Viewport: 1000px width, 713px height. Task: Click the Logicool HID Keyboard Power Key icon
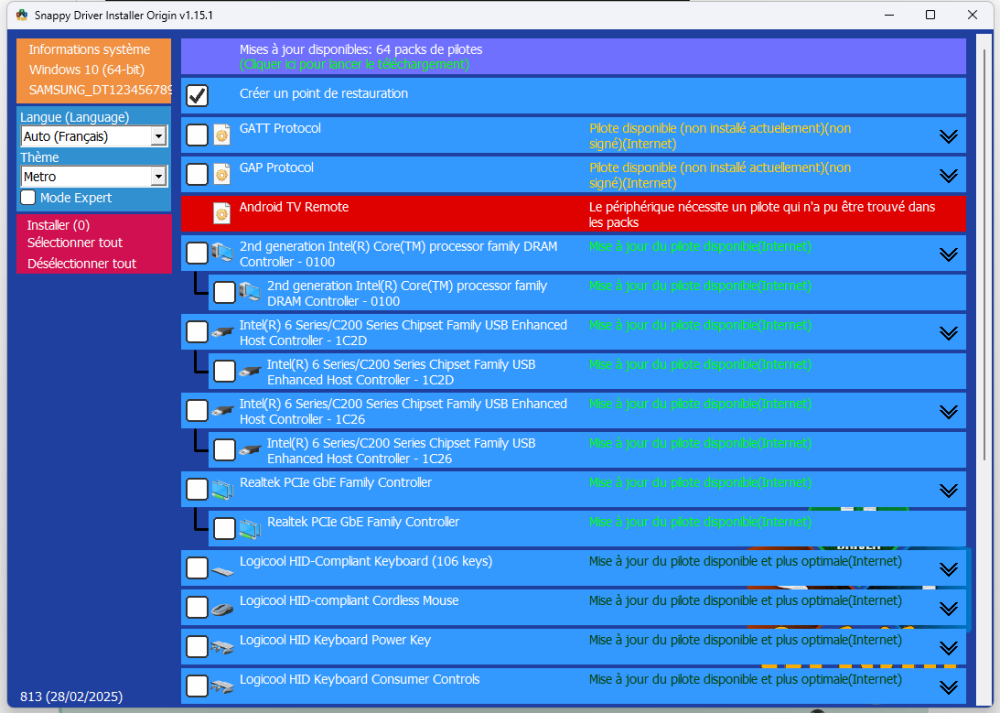coord(222,647)
